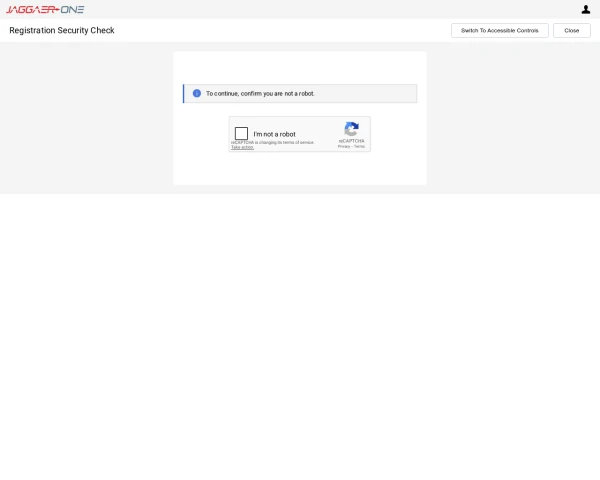Open the reCAPTCHA Privacy link
The width and height of the screenshot is (600, 480).
[344, 147]
